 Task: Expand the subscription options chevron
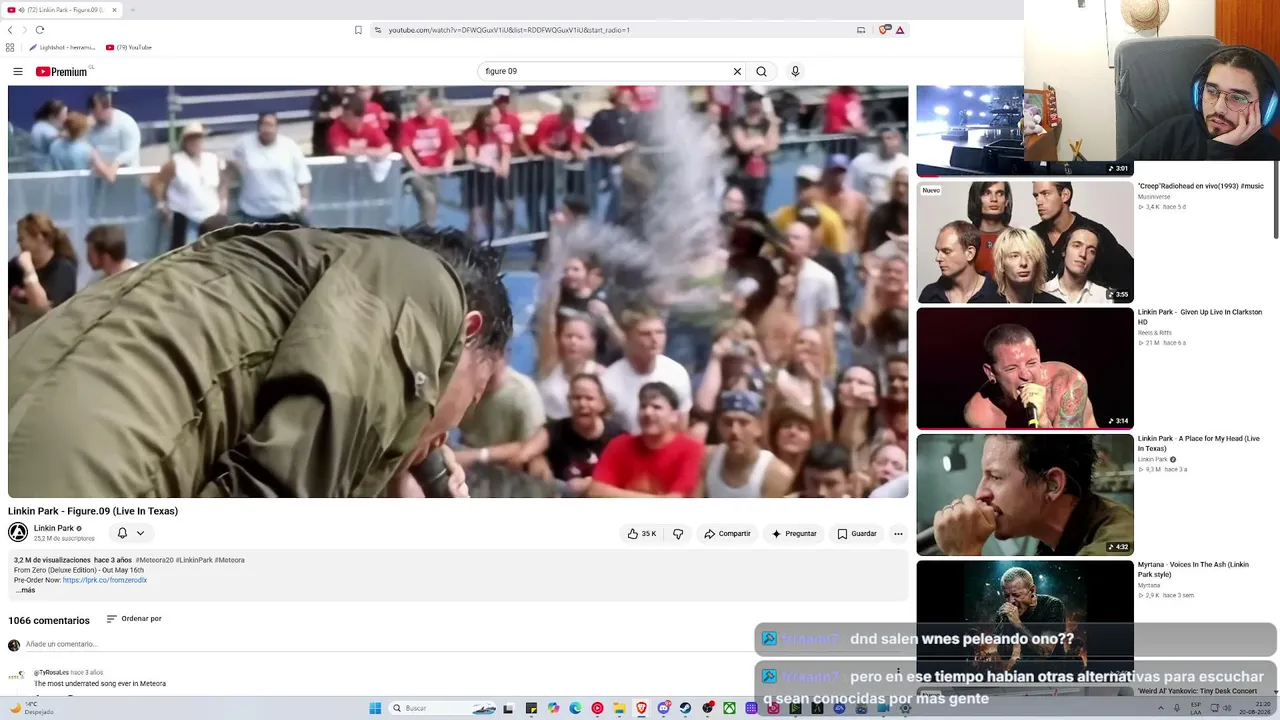(x=140, y=533)
